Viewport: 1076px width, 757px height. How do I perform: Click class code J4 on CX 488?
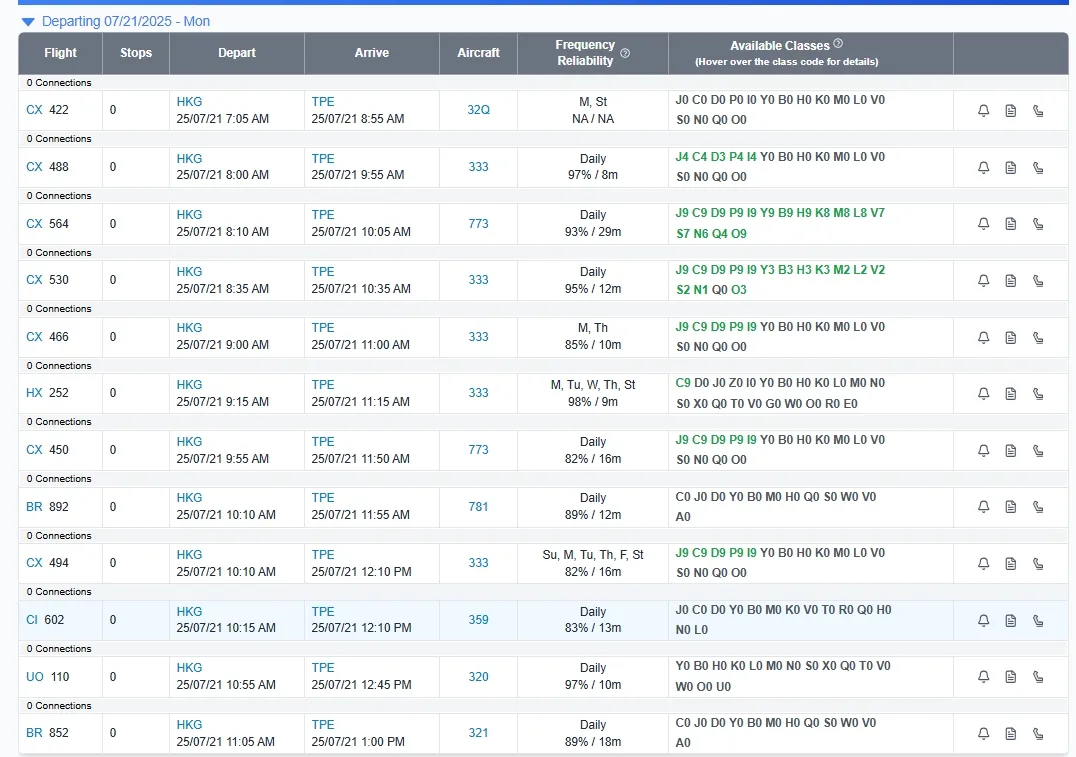[x=682, y=157]
